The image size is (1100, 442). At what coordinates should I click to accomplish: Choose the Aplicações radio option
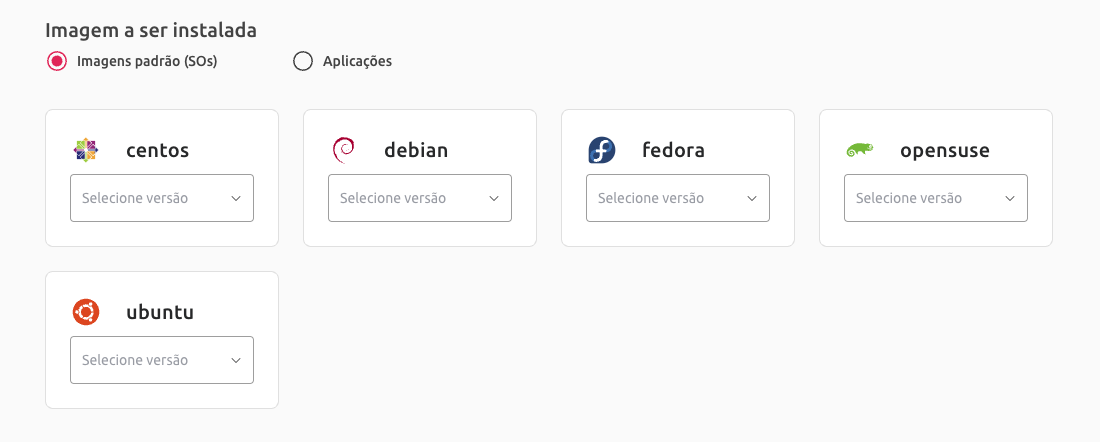(302, 61)
